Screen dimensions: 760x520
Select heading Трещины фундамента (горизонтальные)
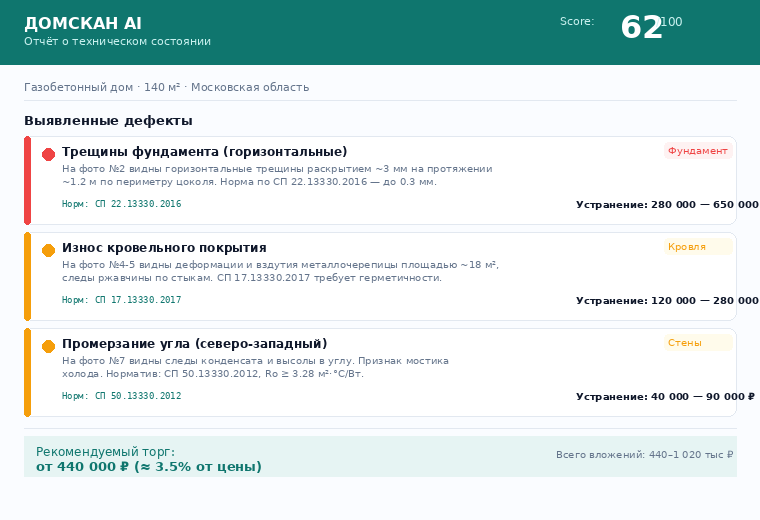coord(205,152)
